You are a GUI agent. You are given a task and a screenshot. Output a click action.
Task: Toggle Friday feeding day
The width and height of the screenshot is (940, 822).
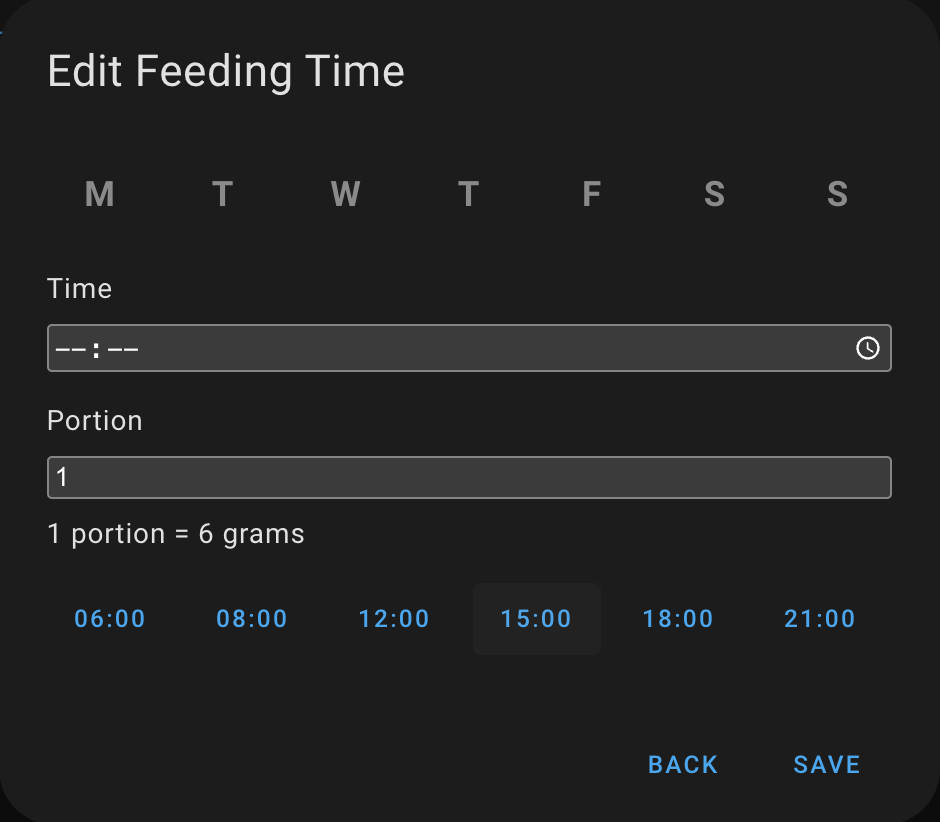click(x=591, y=194)
